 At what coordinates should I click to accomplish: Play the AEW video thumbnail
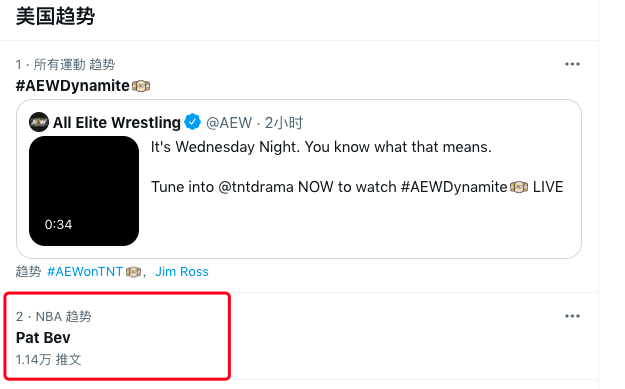click(84, 191)
